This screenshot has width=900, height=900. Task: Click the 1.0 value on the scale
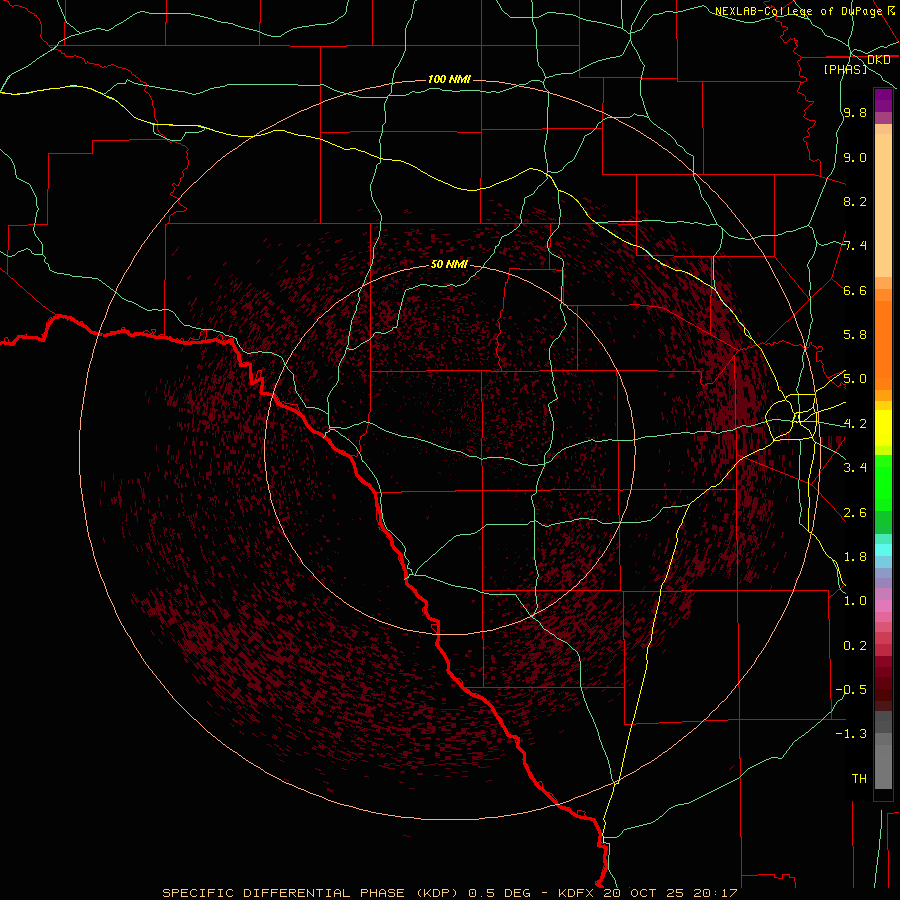click(855, 601)
